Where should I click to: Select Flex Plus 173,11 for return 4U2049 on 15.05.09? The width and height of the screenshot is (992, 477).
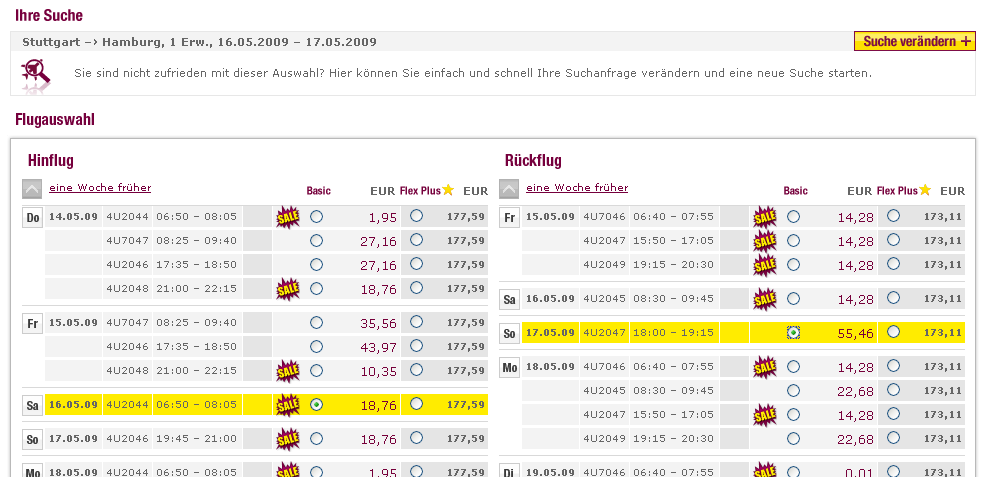pyautogui.click(x=893, y=264)
